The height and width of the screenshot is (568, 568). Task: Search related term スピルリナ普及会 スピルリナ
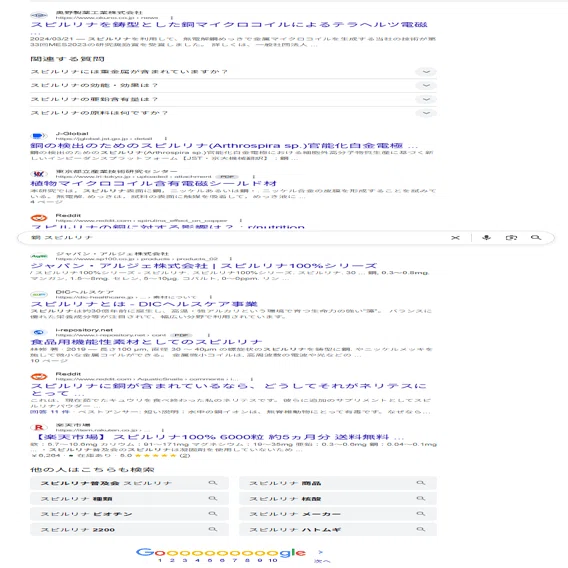click(x=129, y=483)
